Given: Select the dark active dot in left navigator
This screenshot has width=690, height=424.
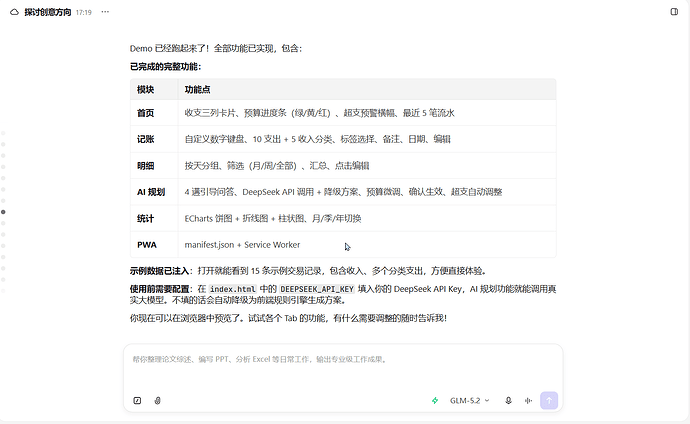Looking at the screenshot, I should tap(4, 212).
